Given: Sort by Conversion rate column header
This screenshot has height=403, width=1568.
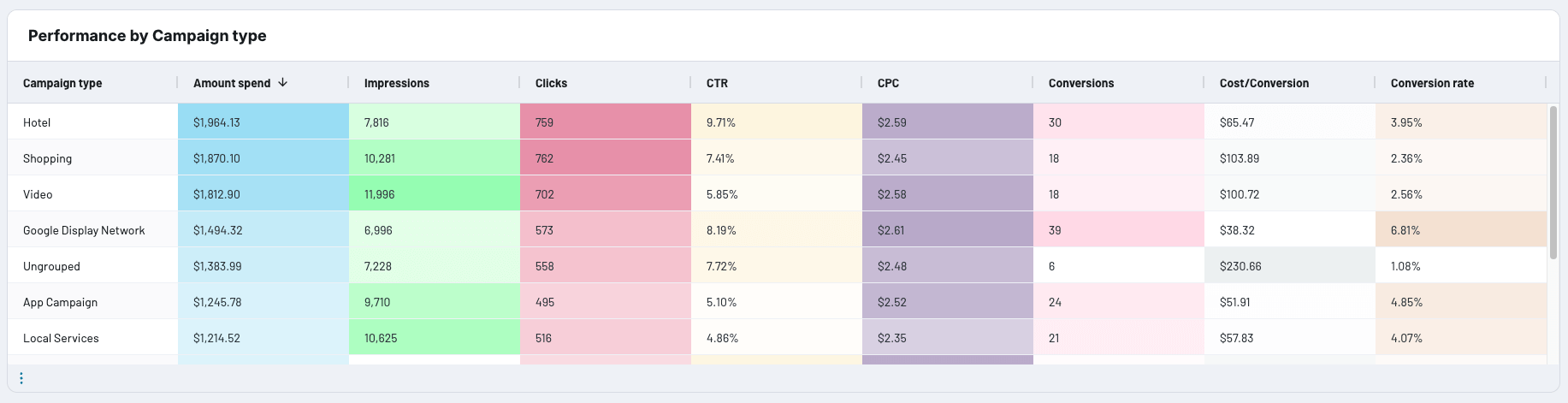Looking at the screenshot, I should [1432, 84].
